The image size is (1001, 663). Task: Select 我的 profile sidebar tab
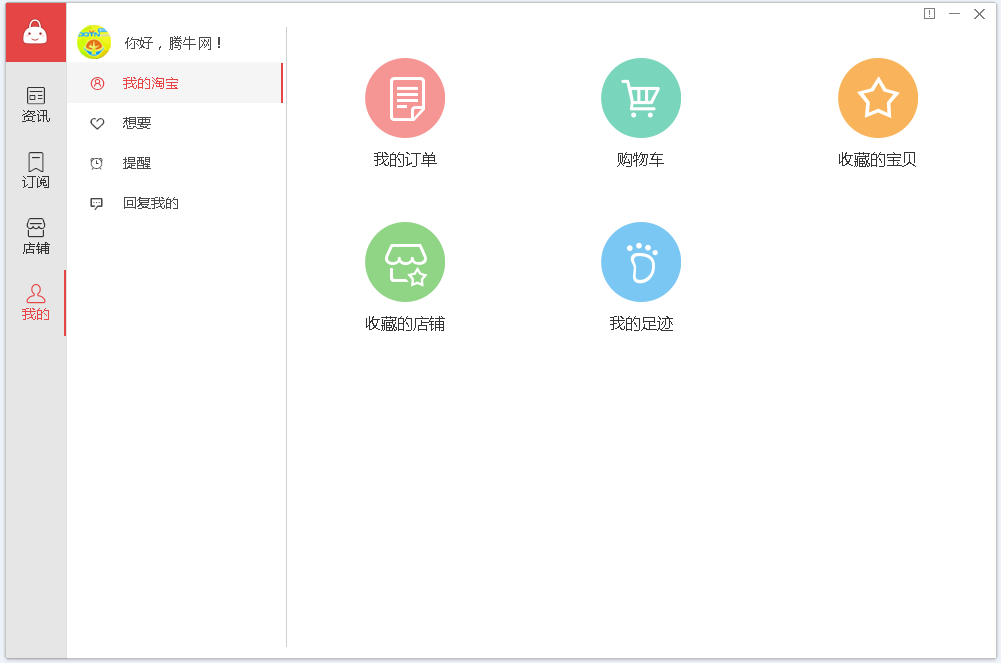[36, 302]
